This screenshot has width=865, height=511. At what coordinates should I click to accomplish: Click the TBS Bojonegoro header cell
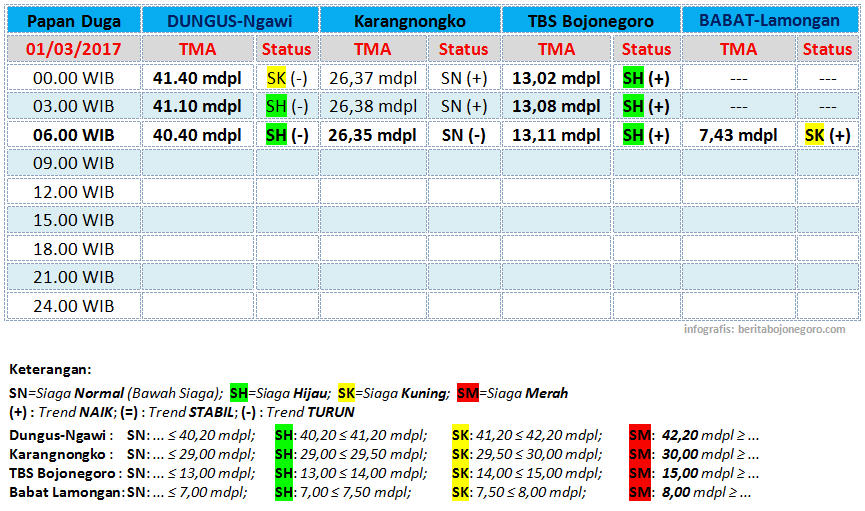pyautogui.click(x=591, y=21)
